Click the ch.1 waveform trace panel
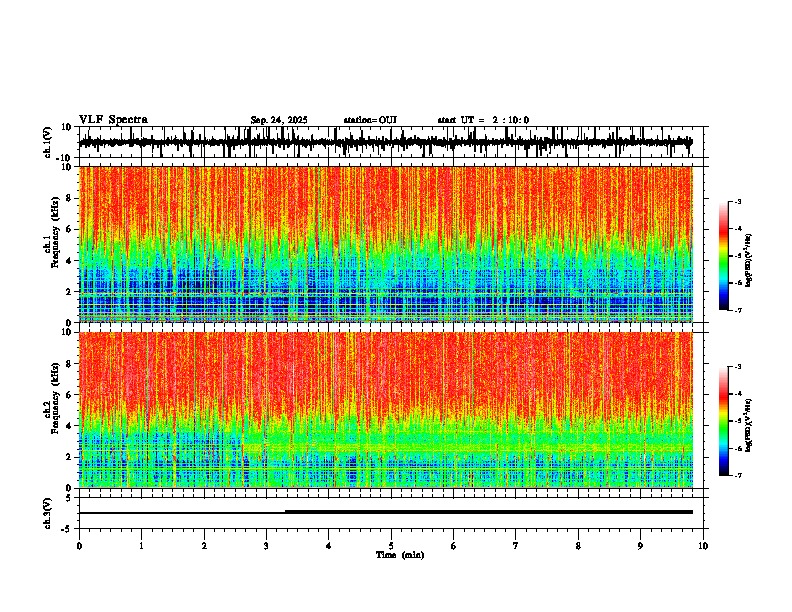Screen dimensions: 792x612 [393, 142]
